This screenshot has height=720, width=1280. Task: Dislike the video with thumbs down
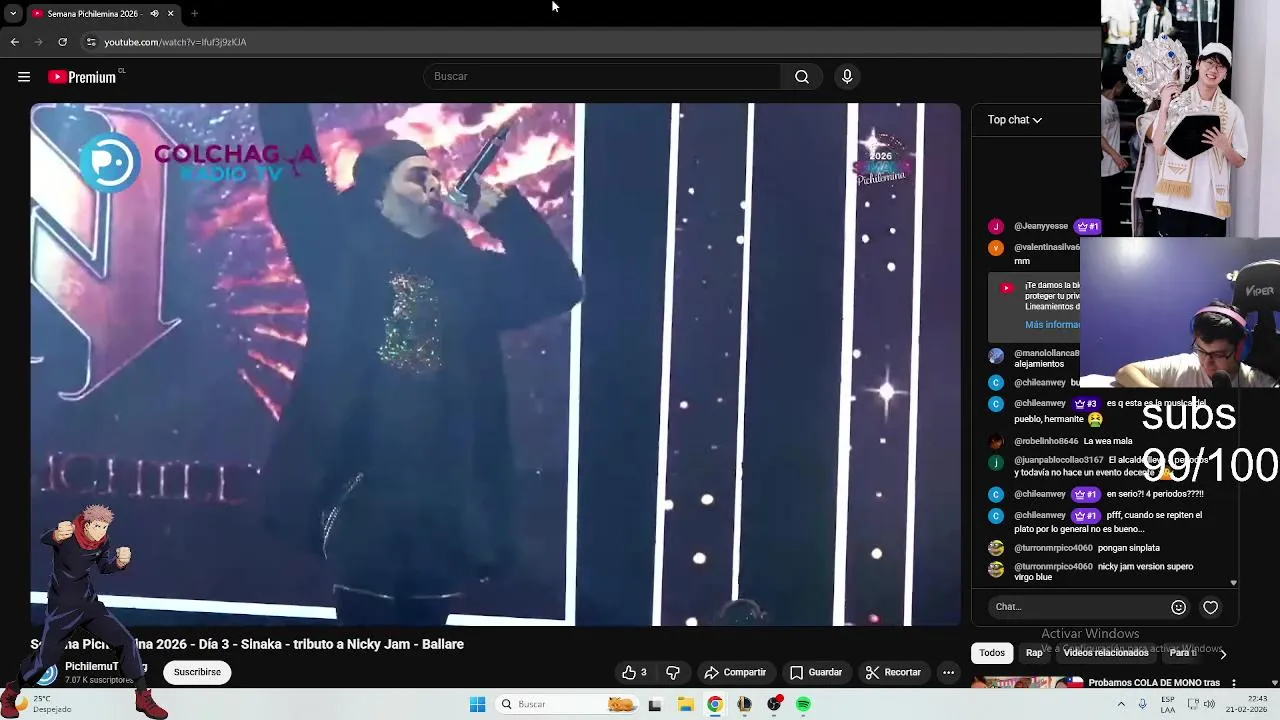pyautogui.click(x=673, y=672)
